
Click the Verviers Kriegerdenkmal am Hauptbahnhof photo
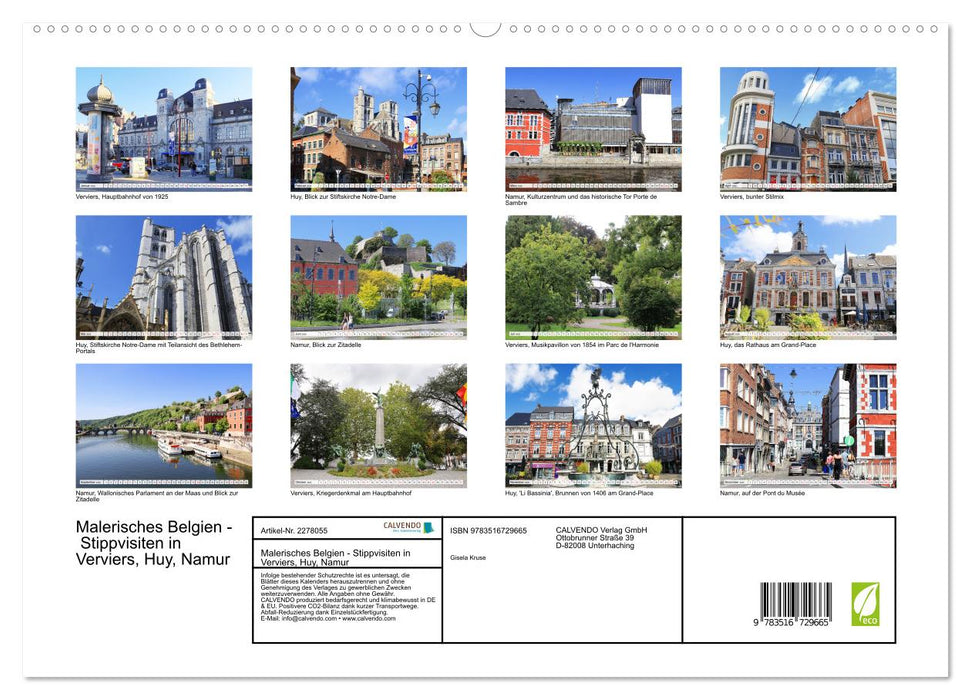click(x=378, y=426)
